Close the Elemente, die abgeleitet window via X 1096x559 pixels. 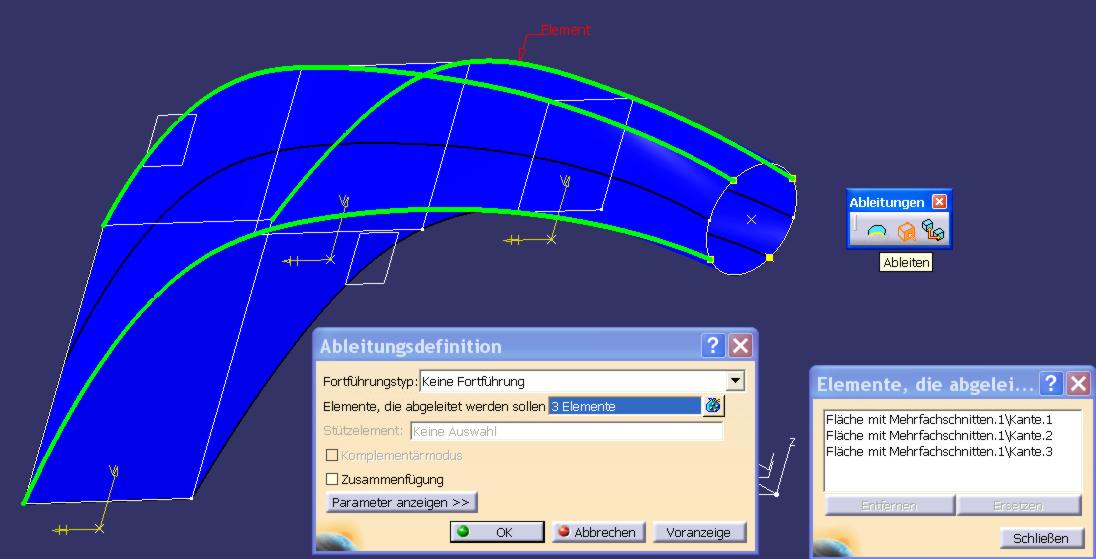tap(1079, 383)
